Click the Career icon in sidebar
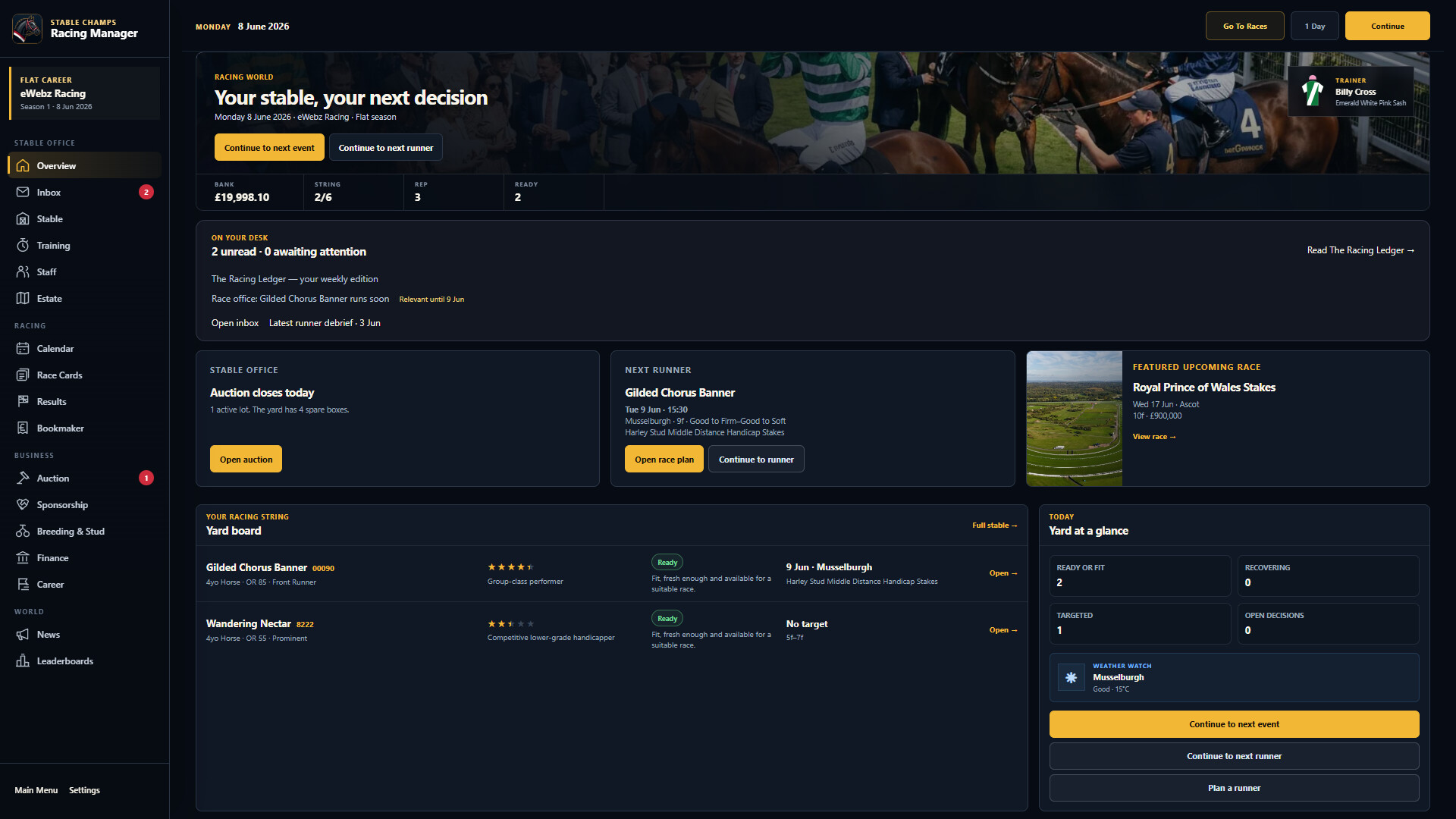1456x819 pixels. [x=23, y=584]
